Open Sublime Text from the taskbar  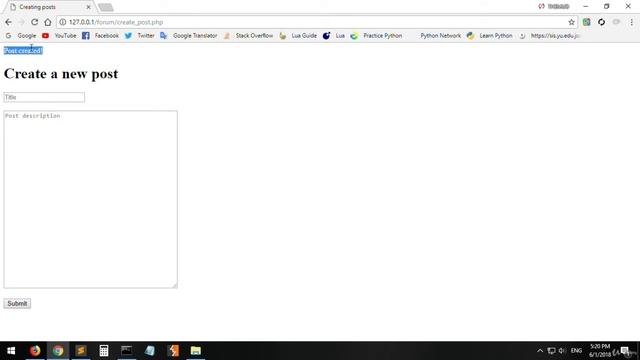pyautogui.click(x=81, y=351)
